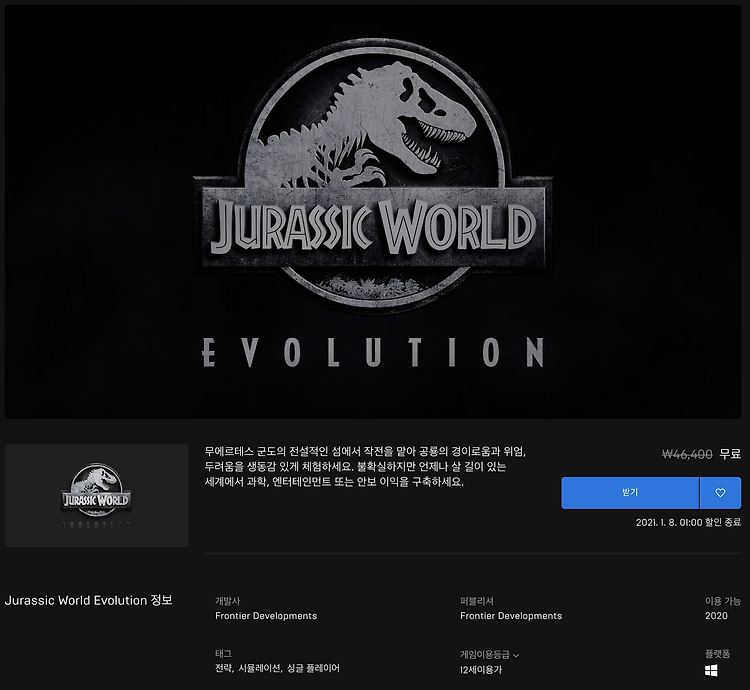Image resolution: width=750 pixels, height=690 pixels.
Task: Click the 12세이용가 rating text
Action: tap(481, 670)
